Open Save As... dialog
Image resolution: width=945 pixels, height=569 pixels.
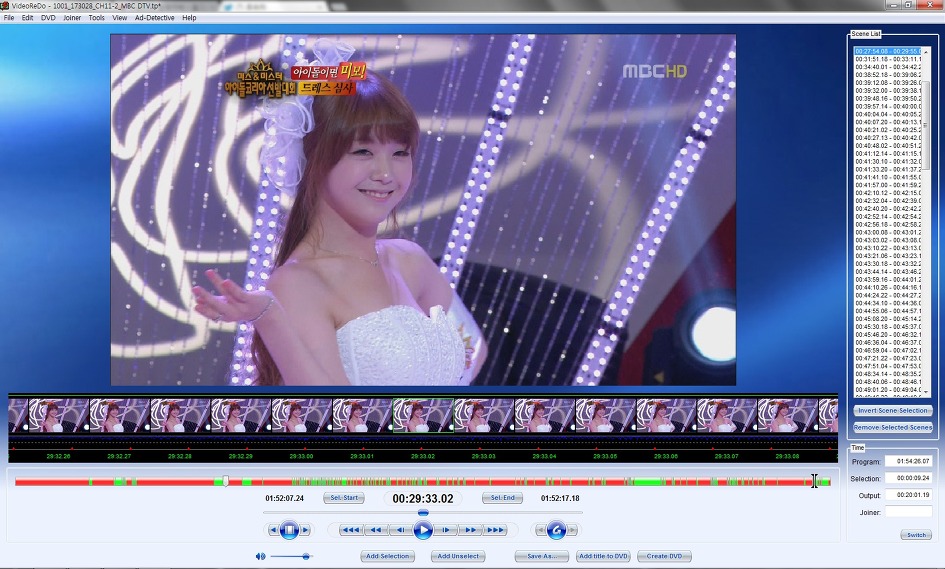pos(542,556)
